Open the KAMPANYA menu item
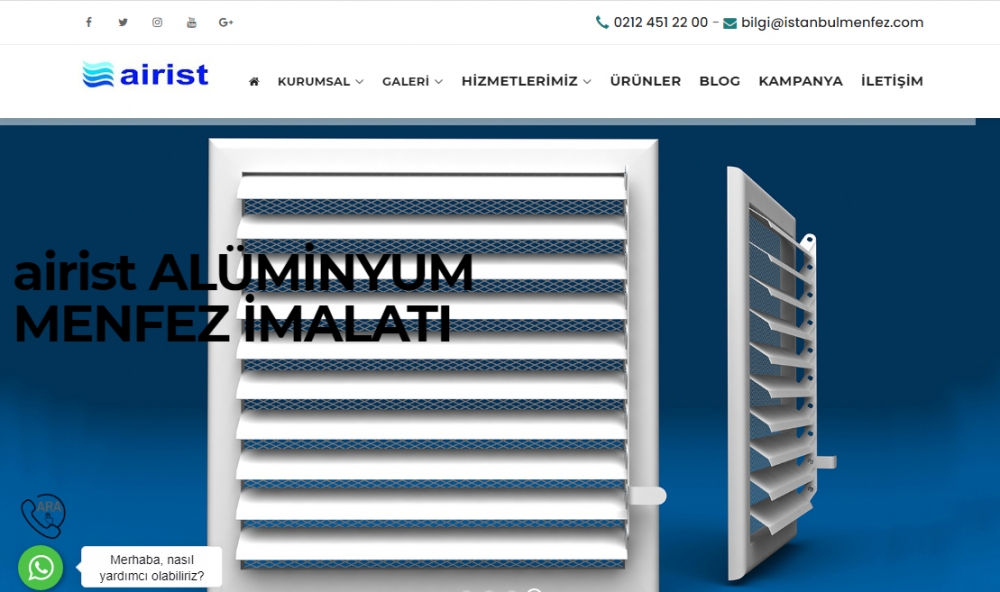 click(x=800, y=81)
